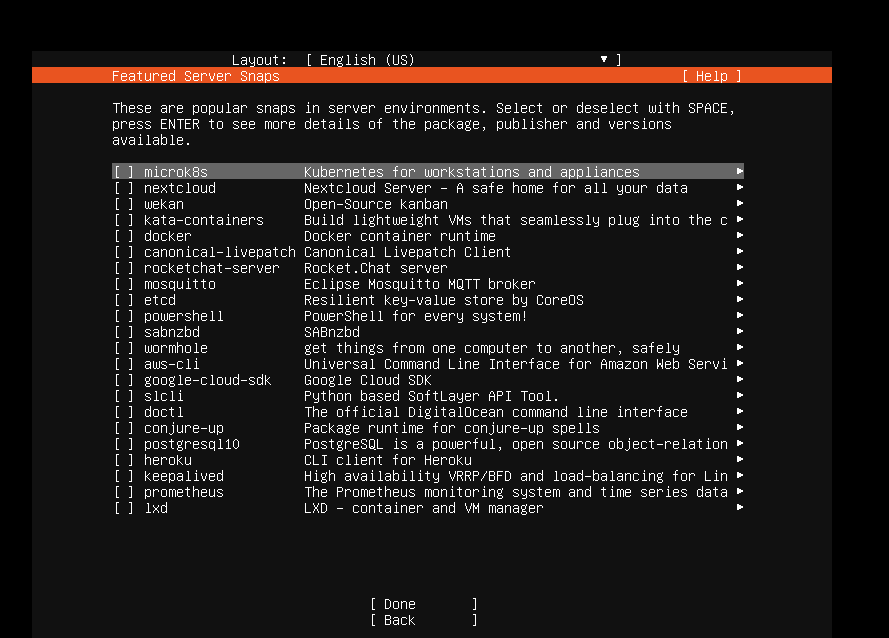This screenshot has width=889, height=638.
Task: Select the keepalived snap name
Action: [x=184, y=476]
